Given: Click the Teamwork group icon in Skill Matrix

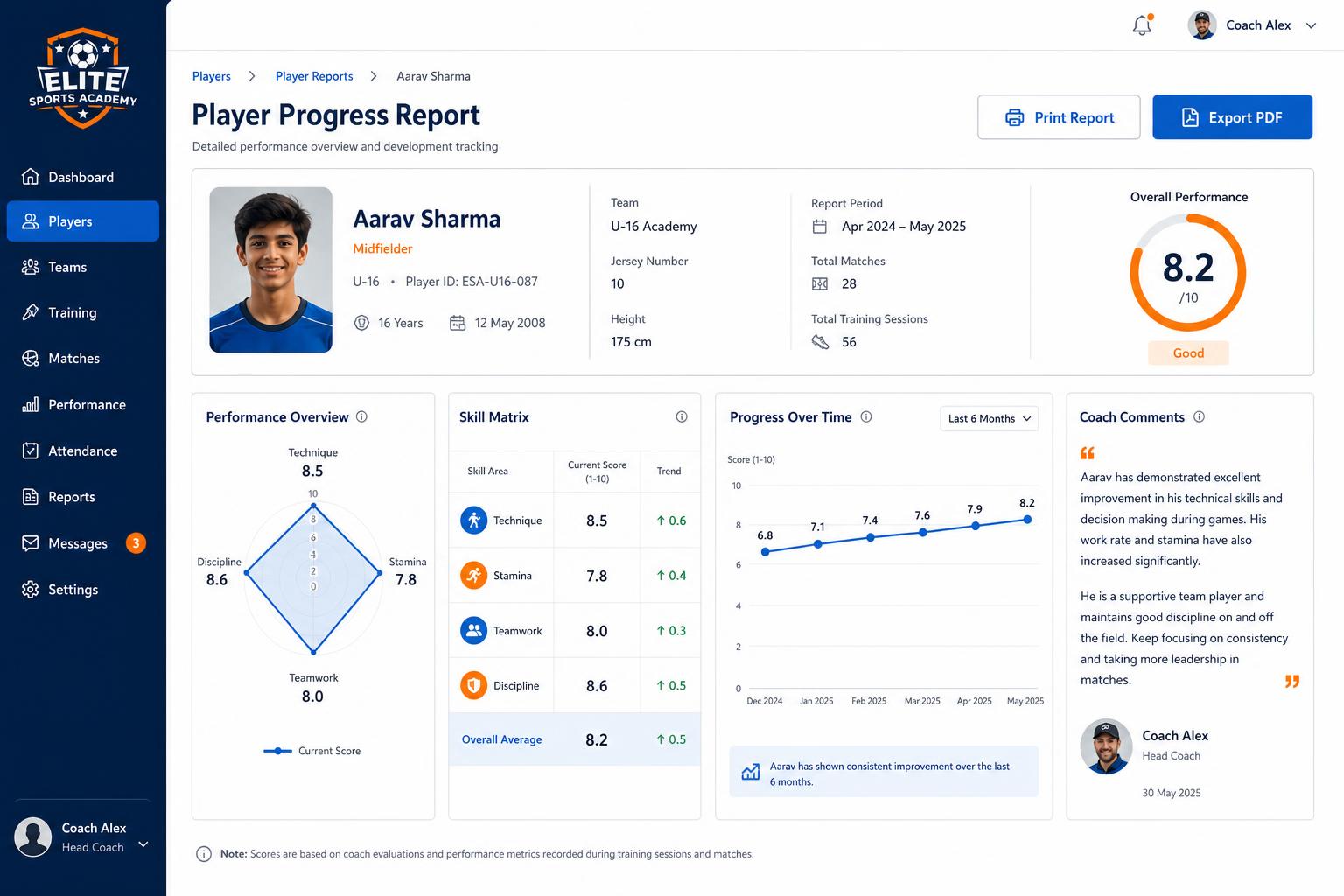Looking at the screenshot, I should [x=473, y=631].
